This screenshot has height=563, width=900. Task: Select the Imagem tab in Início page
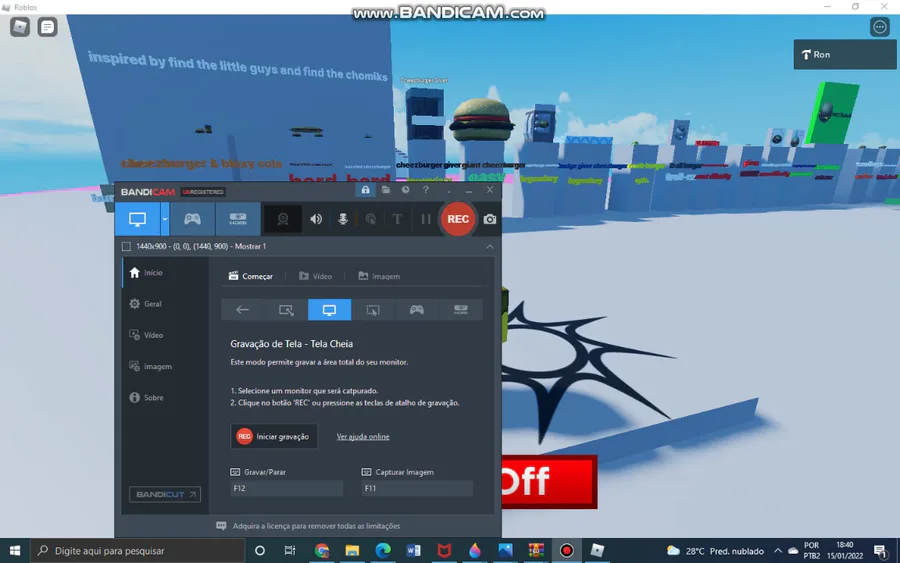click(379, 276)
